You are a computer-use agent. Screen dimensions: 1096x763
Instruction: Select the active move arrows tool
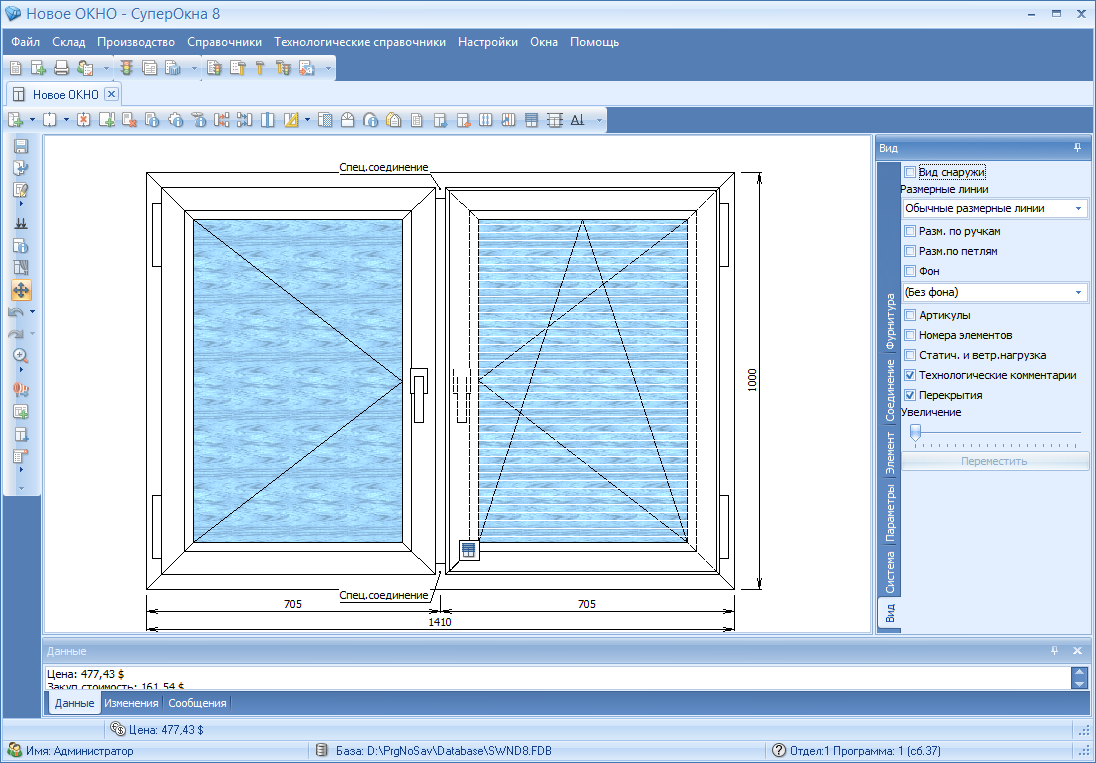(x=21, y=290)
